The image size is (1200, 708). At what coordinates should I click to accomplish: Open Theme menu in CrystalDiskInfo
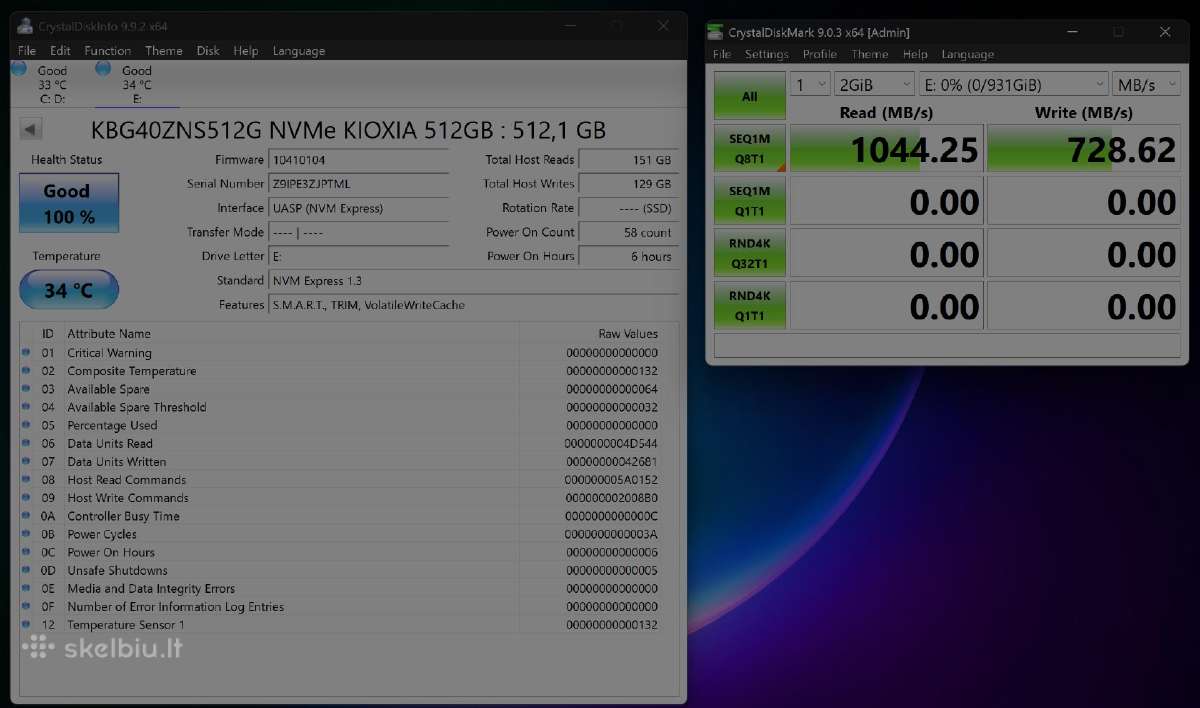coord(164,51)
